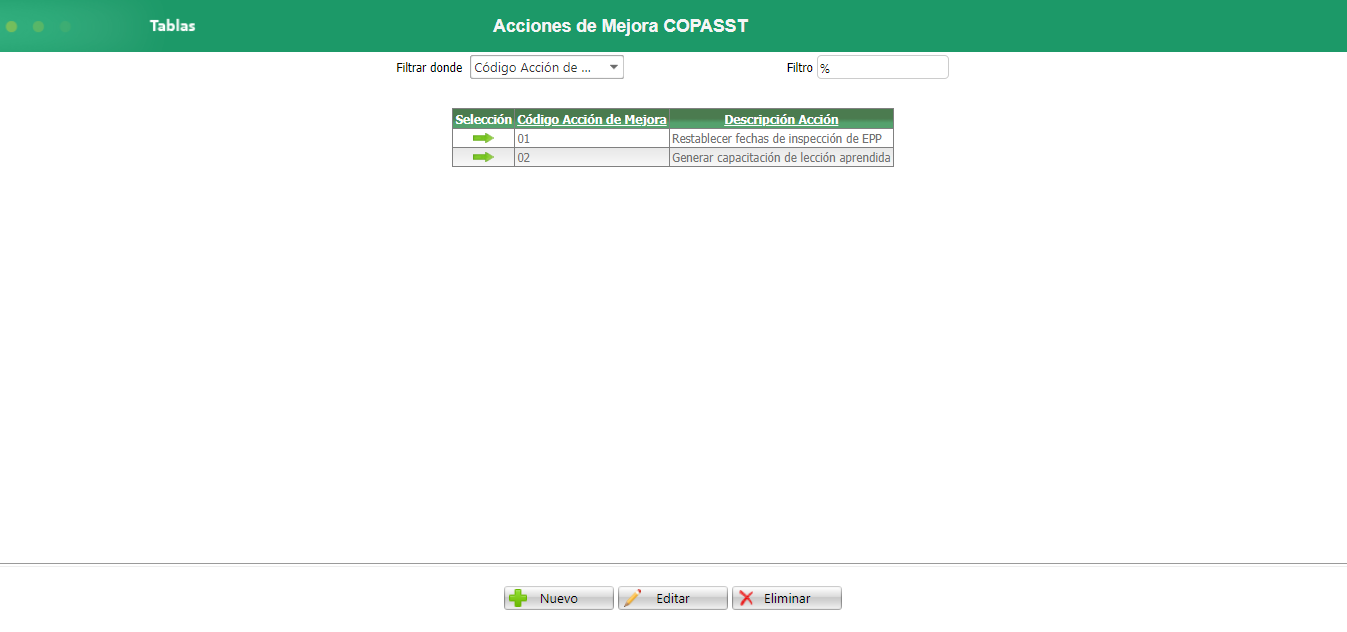Sort by Código Acción de Mejora column header
The height and width of the screenshot is (632, 1347).
(590, 119)
